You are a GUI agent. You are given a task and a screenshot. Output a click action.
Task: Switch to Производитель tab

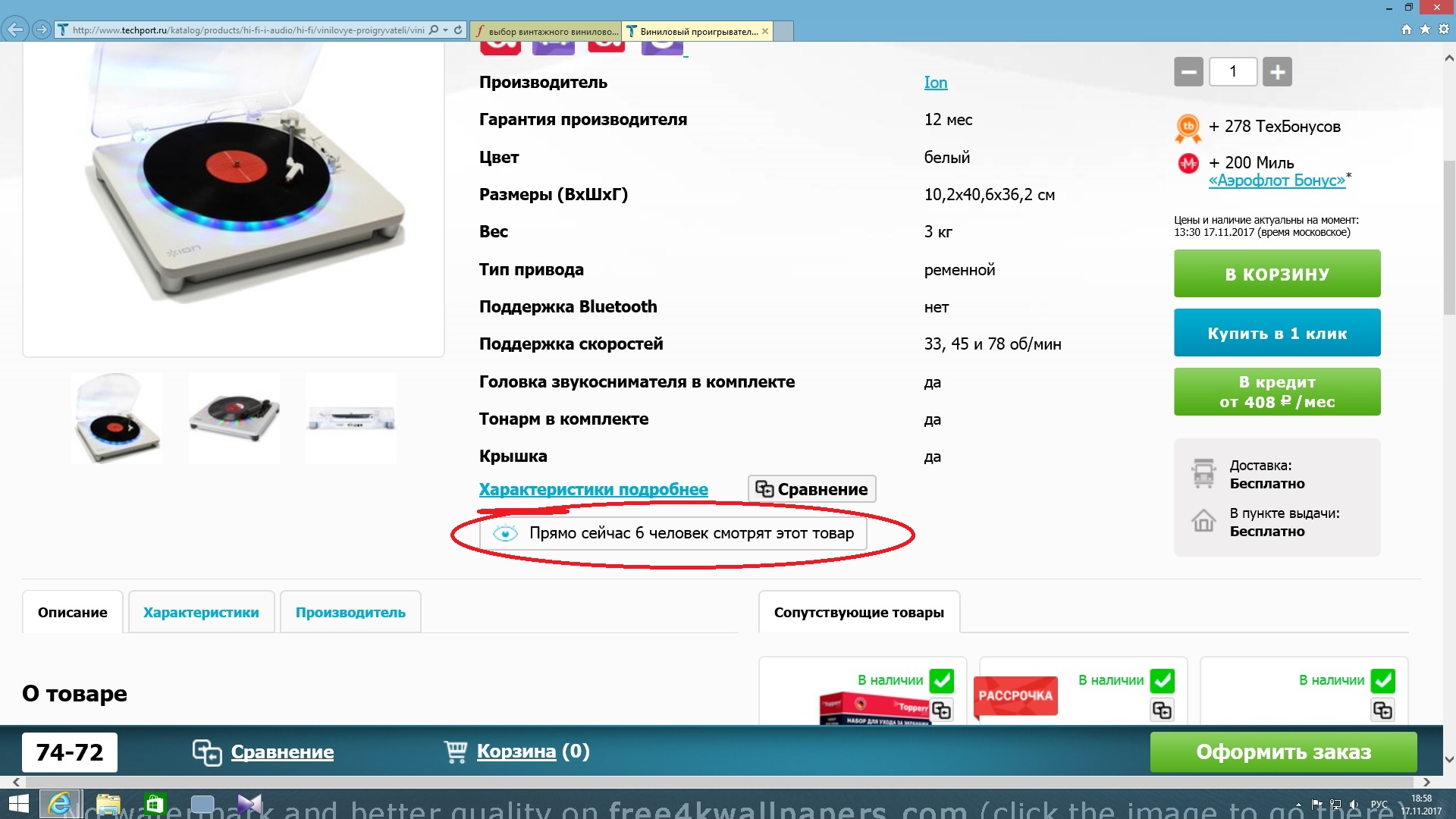click(350, 612)
